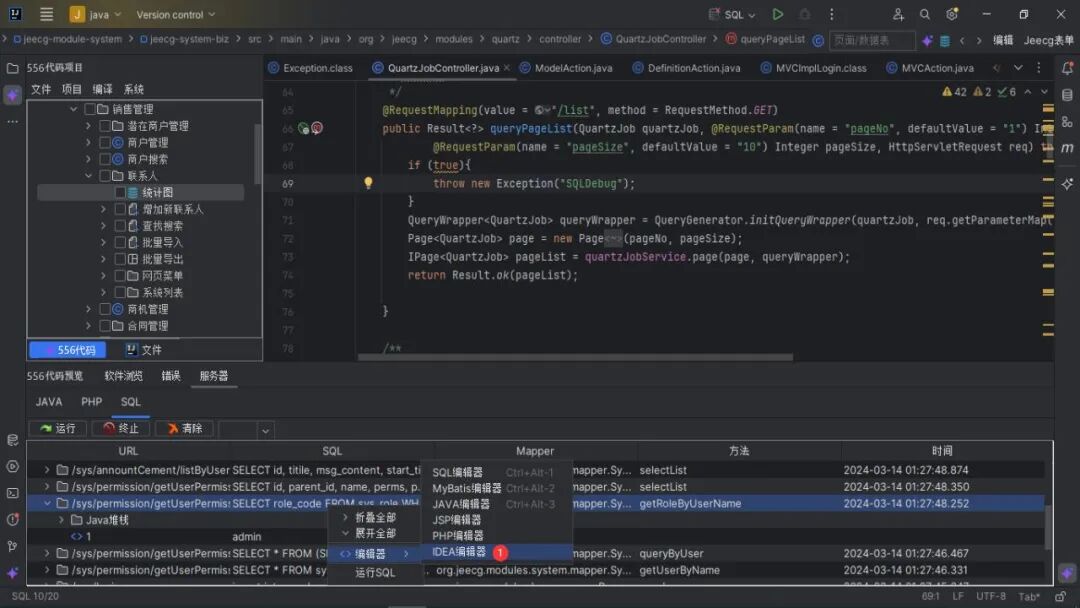The width and height of the screenshot is (1080, 608).
Task: Click the green Run icon in top toolbar
Action: [778, 14]
